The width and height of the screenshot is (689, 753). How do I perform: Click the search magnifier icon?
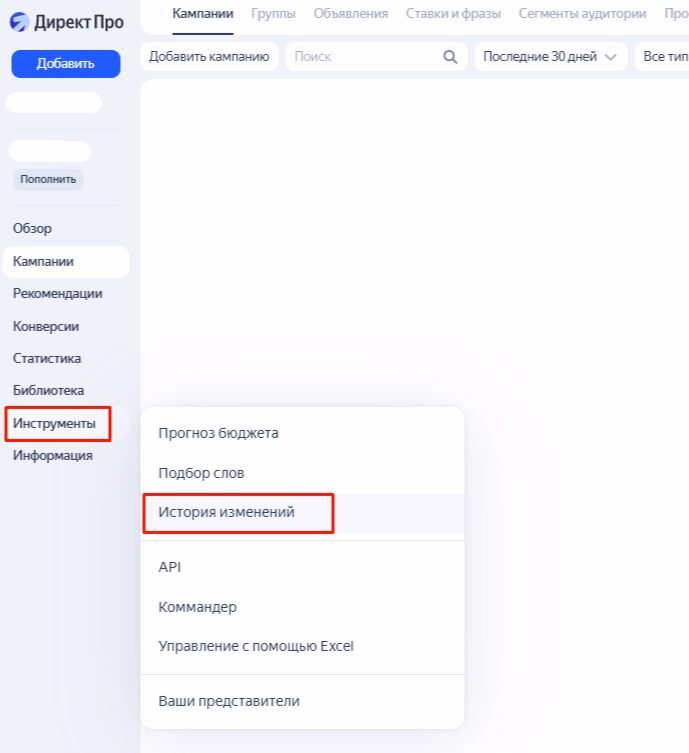click(x=450, y=57)
